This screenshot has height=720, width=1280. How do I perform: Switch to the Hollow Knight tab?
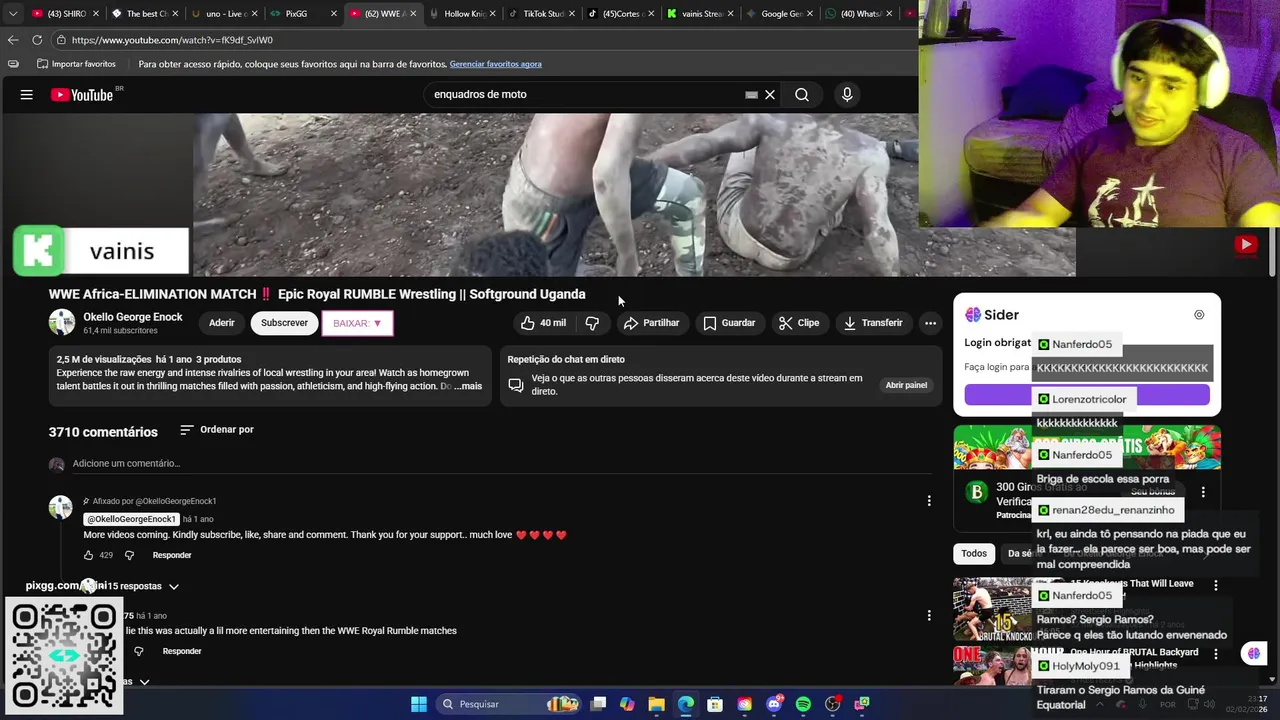coord(460,14)
